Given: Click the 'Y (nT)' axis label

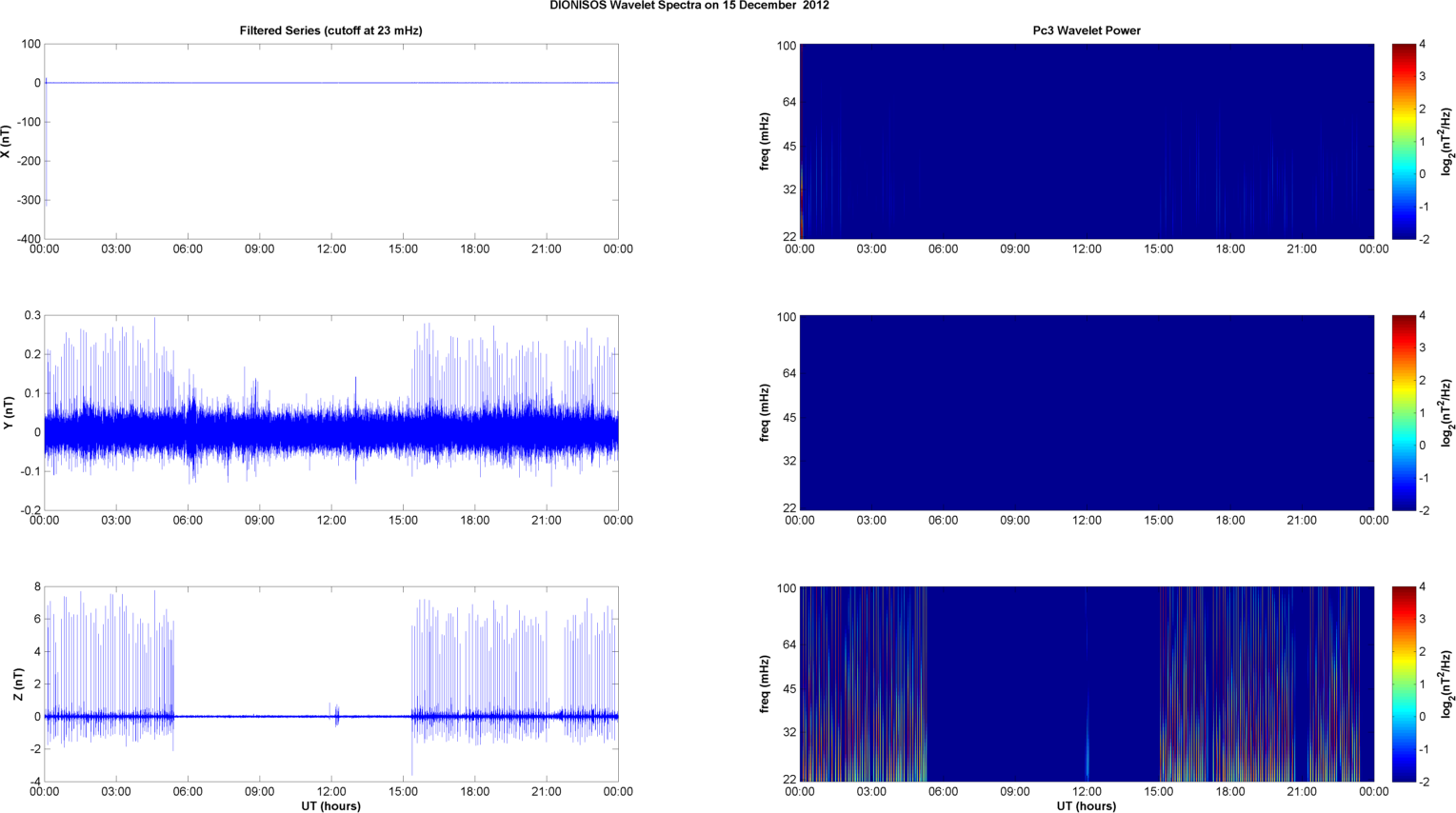Looking at the screenshot, I should point(7,413).
